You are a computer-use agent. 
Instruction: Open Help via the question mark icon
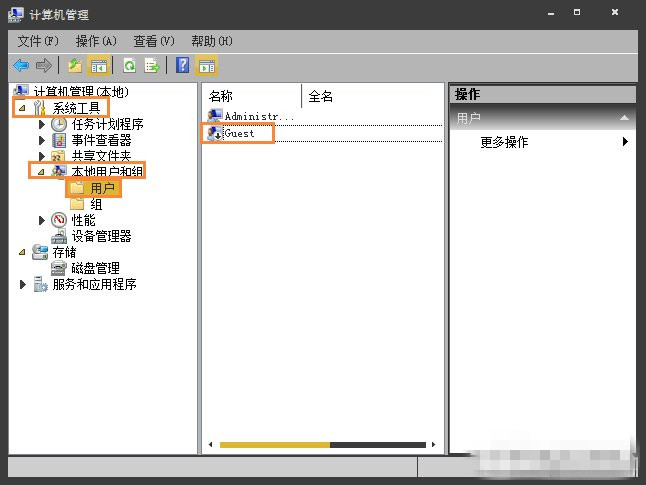point(182,65)
